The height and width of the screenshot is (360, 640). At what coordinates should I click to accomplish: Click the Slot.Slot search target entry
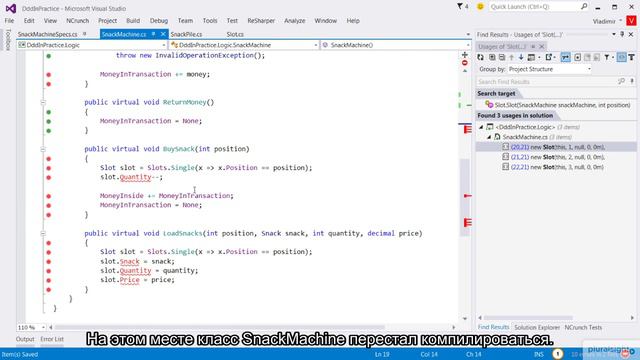pyautogui.click(x=558, y=105)
